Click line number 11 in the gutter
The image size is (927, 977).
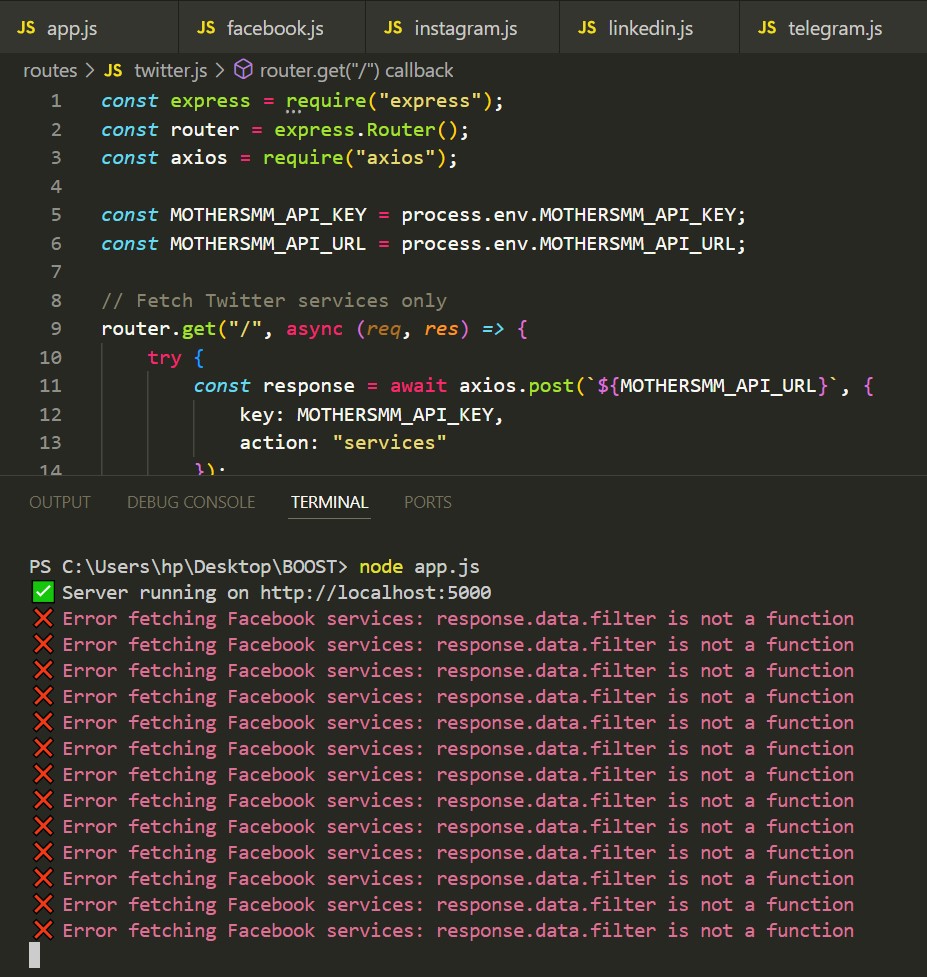point(50,386)
